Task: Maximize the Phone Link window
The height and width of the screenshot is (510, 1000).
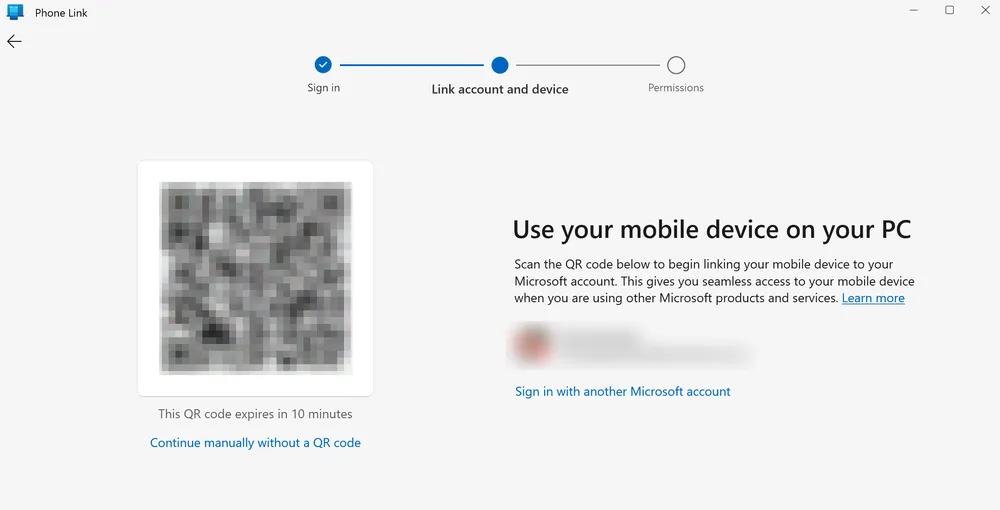Action: tap(949, 10)
